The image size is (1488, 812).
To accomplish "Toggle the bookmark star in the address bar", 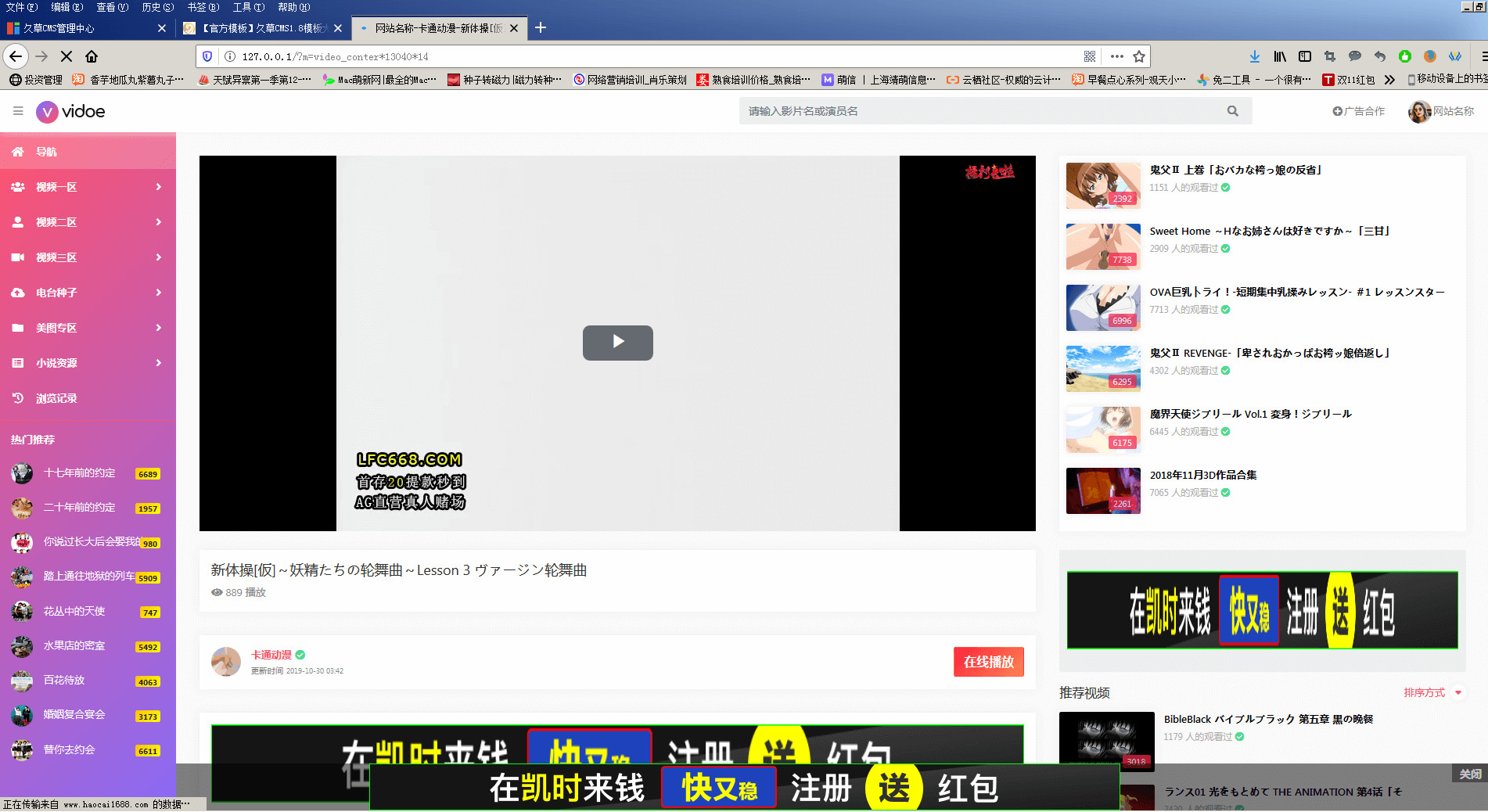I will pos(1139,56).
